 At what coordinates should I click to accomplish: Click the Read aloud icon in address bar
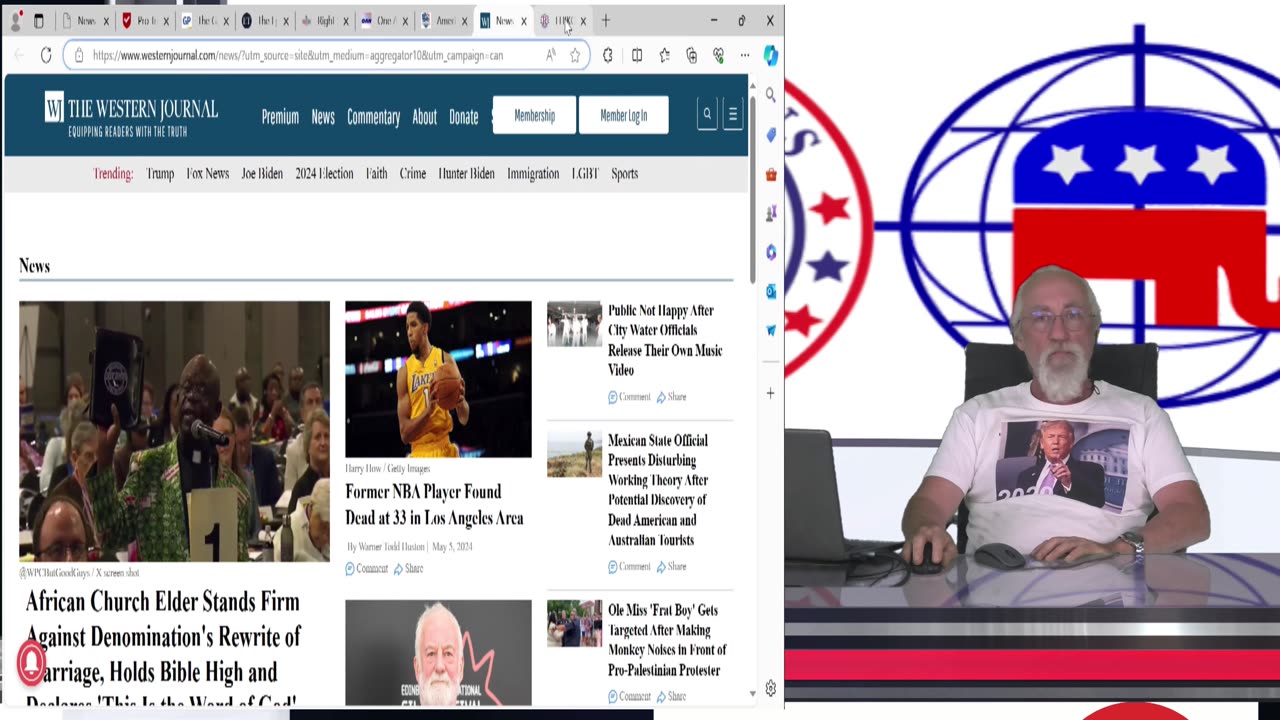(551, 55)
